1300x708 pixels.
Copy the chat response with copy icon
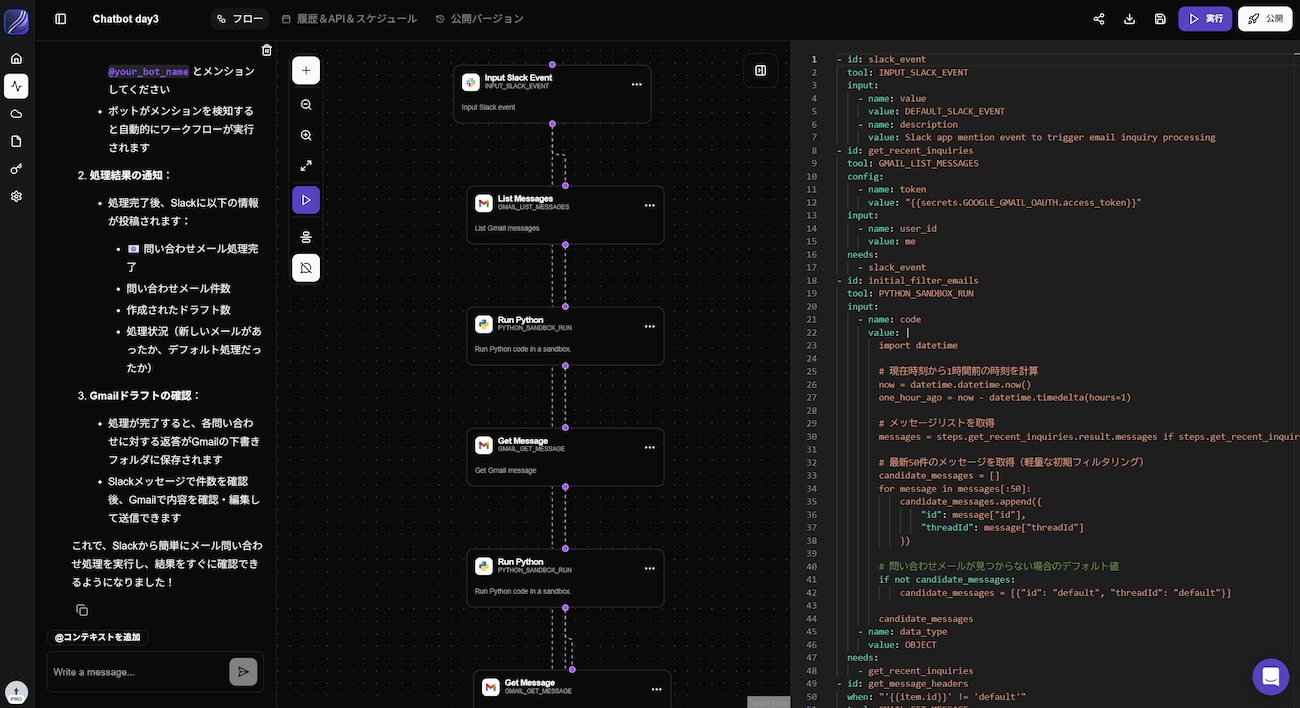pyautogui.click(x=82, y=610)
